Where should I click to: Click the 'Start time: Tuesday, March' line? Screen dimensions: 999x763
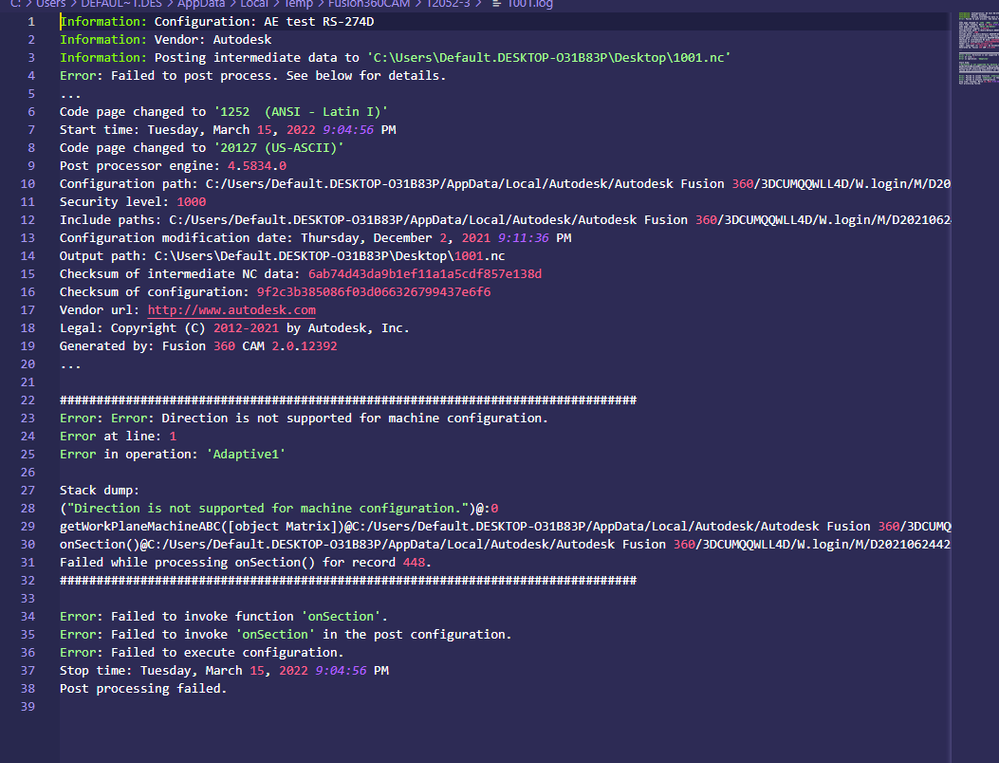point(227,130)
